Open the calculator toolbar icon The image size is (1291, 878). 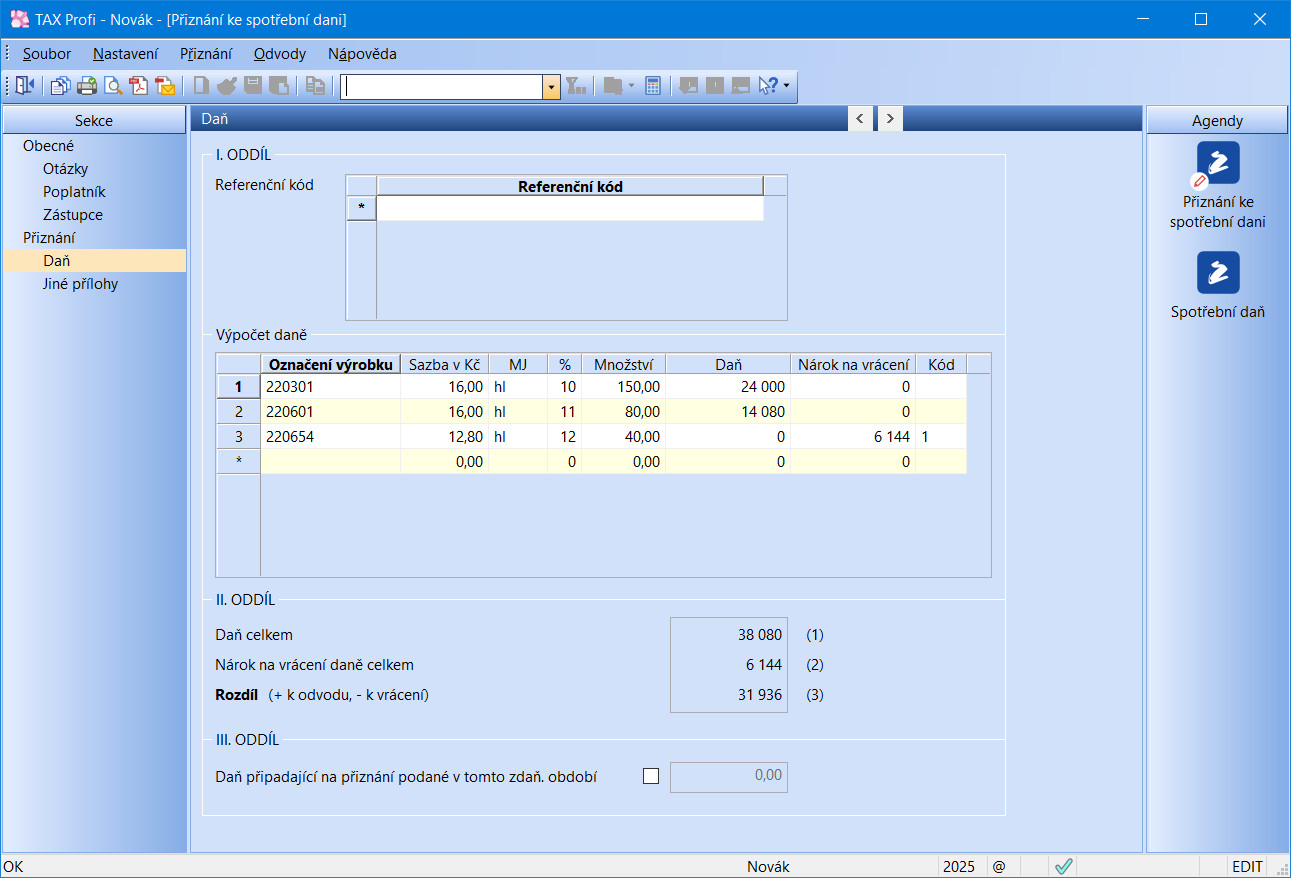point(653,86)
